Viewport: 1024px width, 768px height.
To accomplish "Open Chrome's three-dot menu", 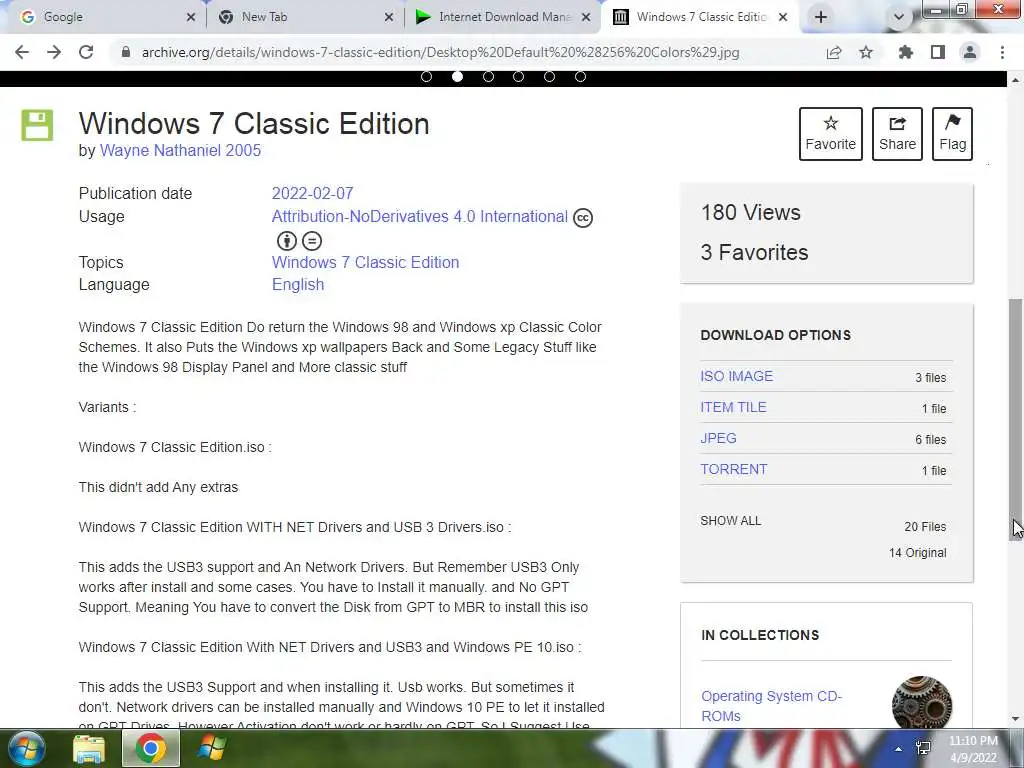I will [x=1002, y=52].
